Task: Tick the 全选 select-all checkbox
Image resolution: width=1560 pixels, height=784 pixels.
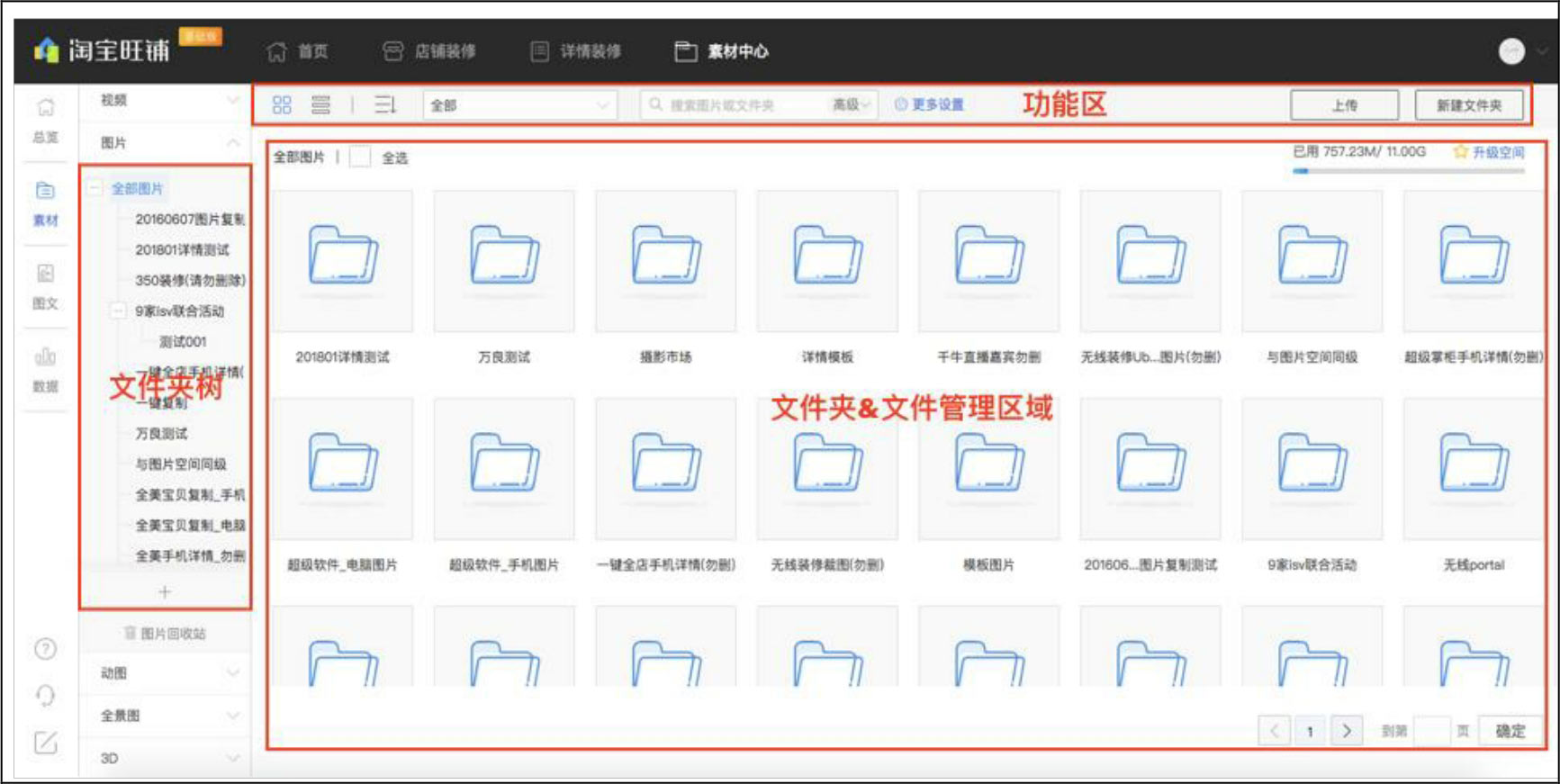Action: click(360, 158)
